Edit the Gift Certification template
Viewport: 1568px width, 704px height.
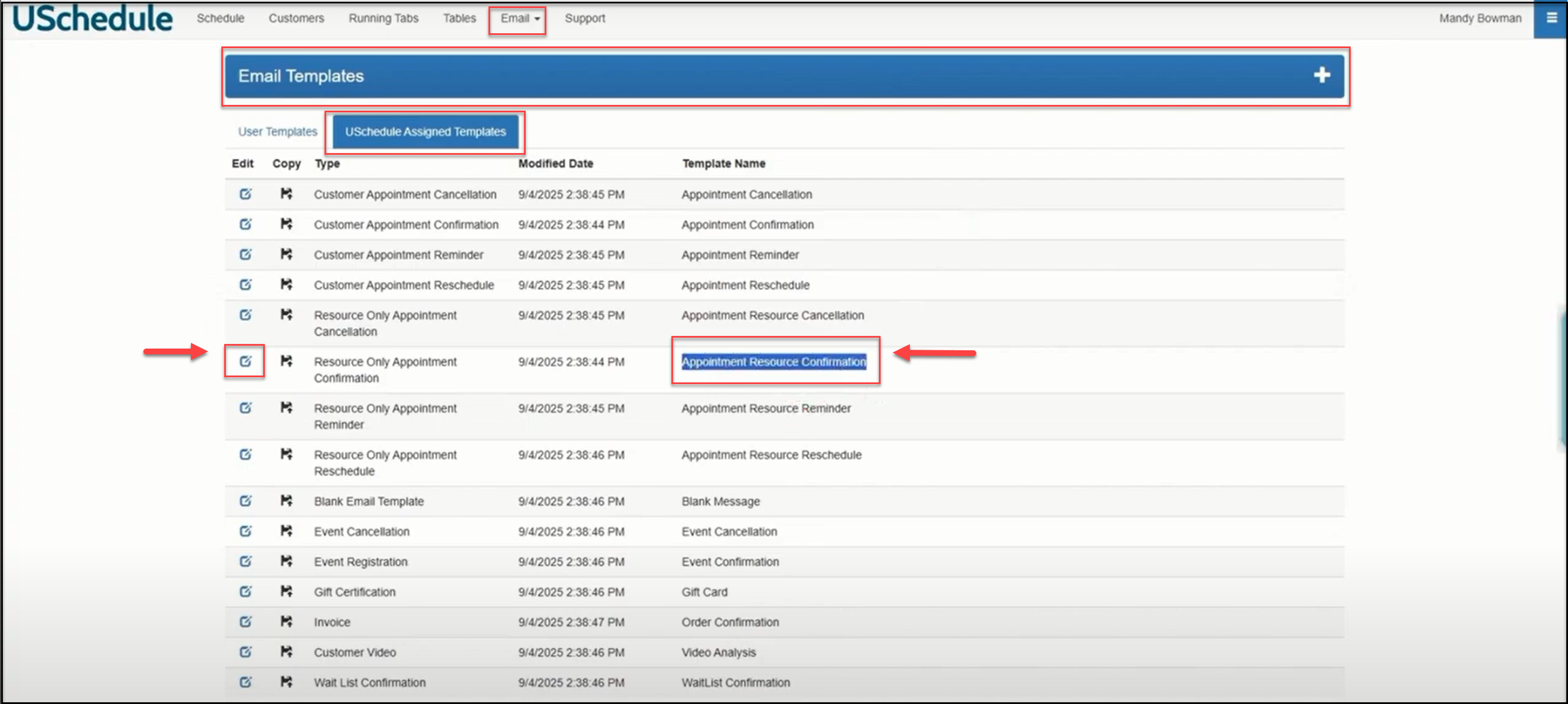click(x=245, y=592)
